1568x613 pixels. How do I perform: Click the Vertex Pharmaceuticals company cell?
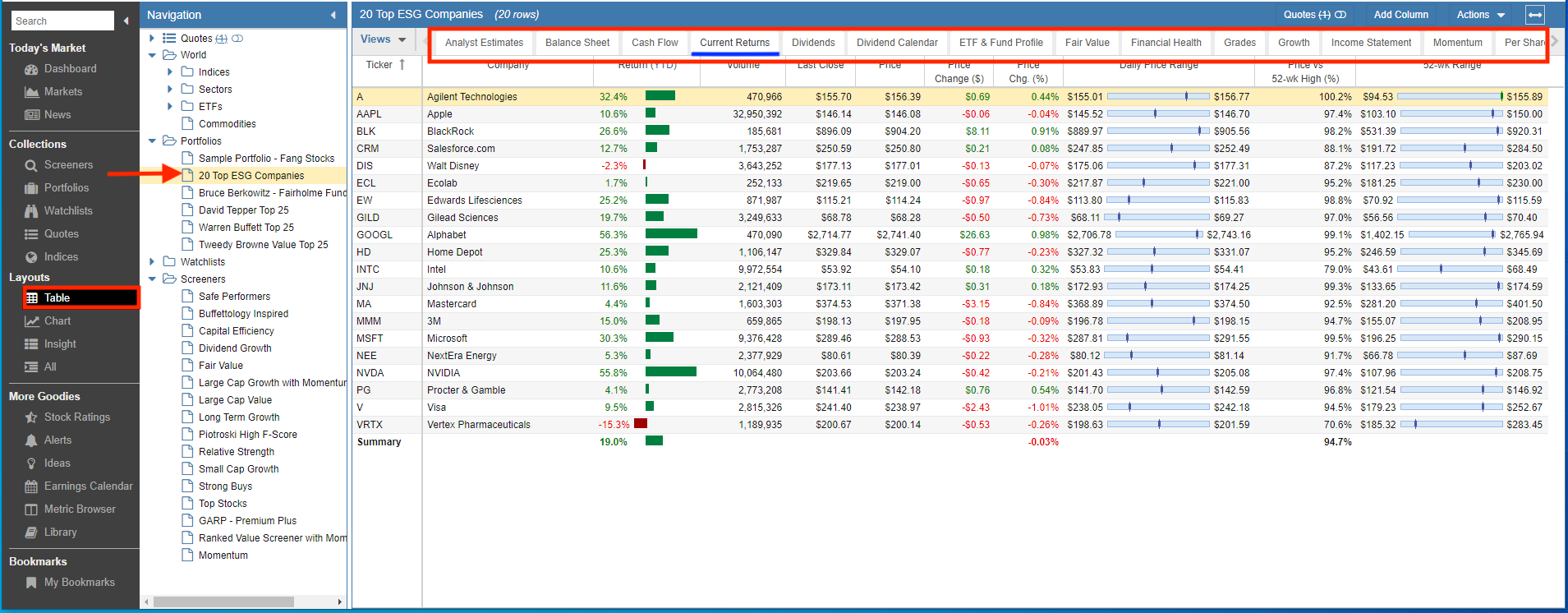pyautogui.click(x=508, y=425)
